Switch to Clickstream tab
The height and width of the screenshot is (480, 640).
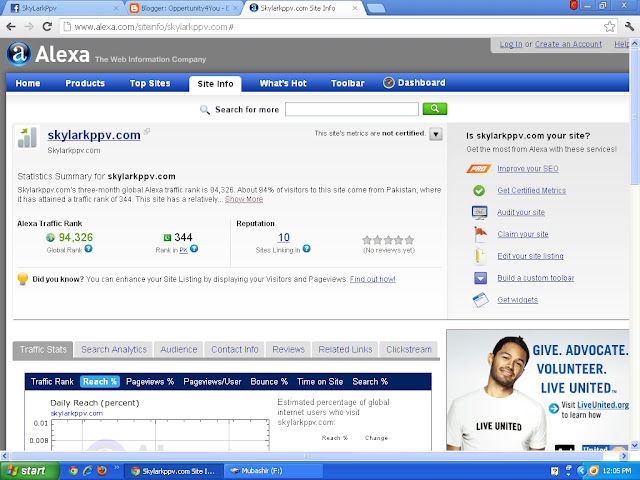[x=409, y=350]
